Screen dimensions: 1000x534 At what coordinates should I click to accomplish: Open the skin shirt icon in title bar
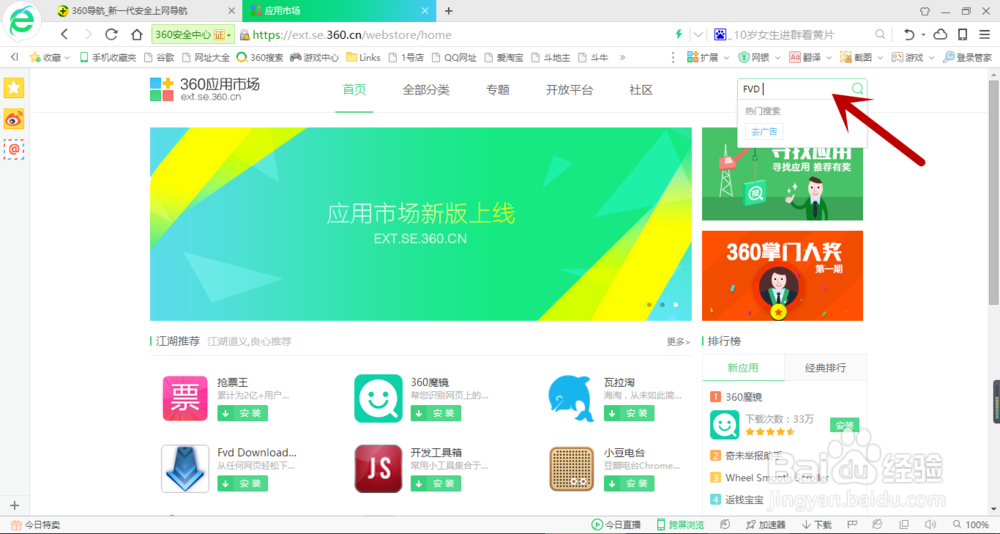[925, 11]
